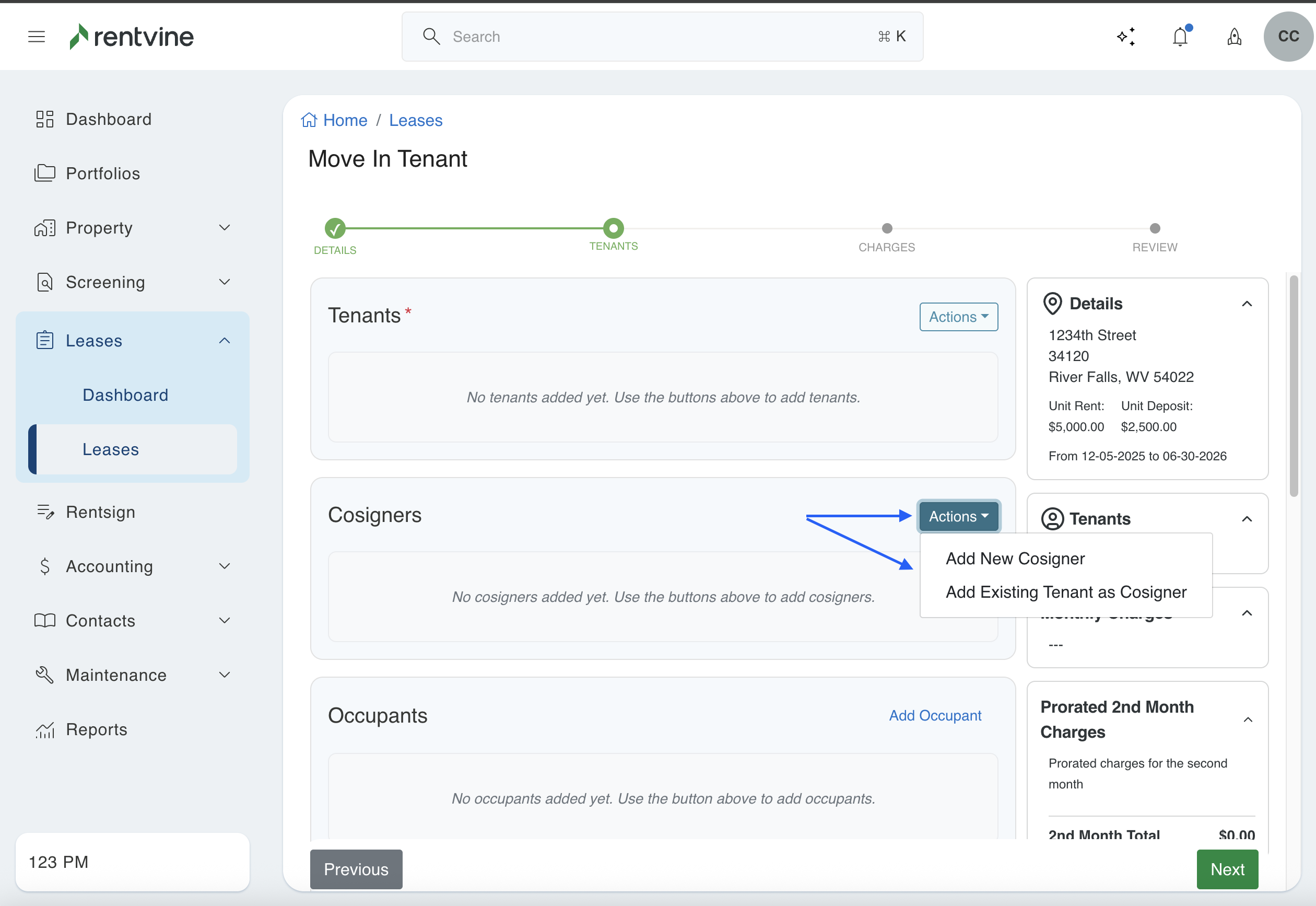Collapse the Leases sidebar section
The width and height of the screenshot is (1316, 906).
click(225, 341)
